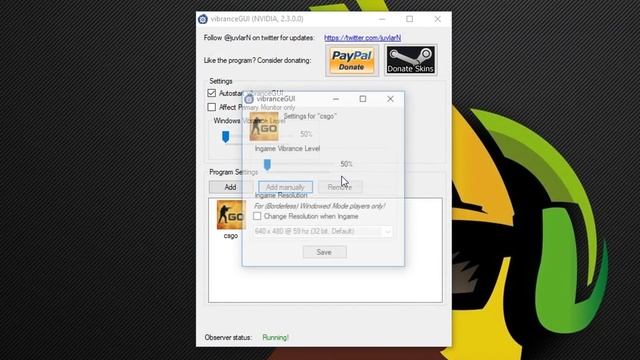Click the PayPal Donate button
Image resolution: width=640 pixels, height=360 pixels.
tap(351, 60)
